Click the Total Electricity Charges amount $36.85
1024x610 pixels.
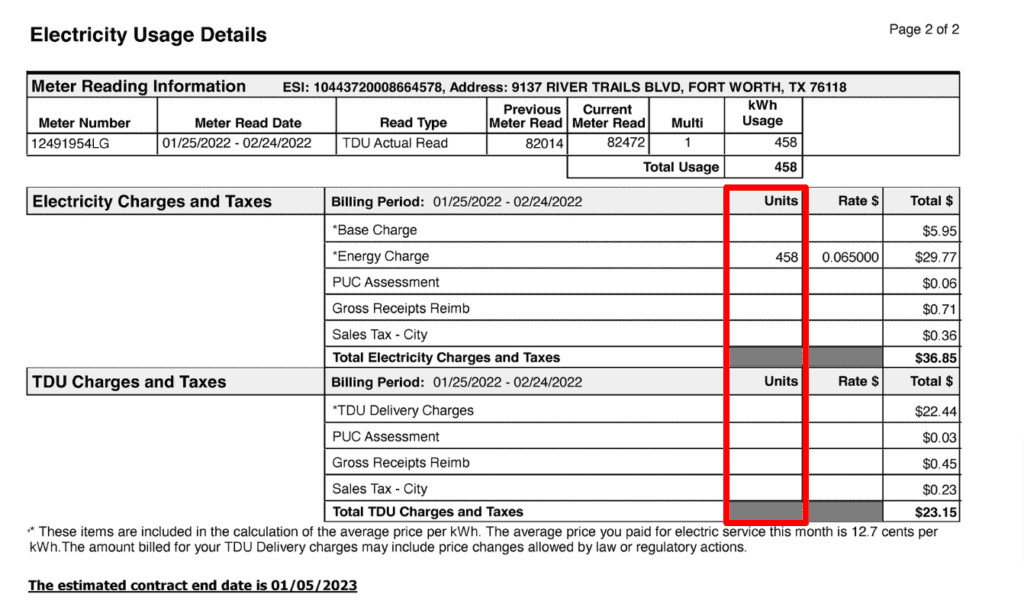click(x=935, y=357)
